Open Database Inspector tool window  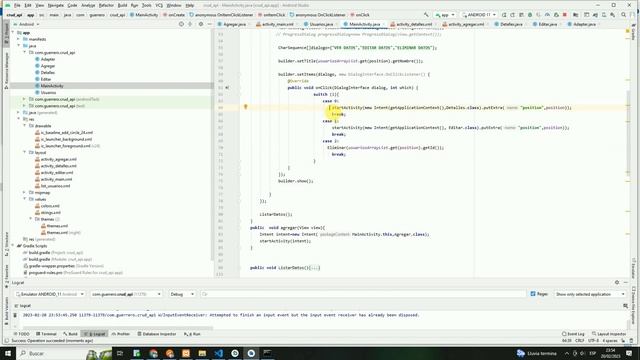157,334
